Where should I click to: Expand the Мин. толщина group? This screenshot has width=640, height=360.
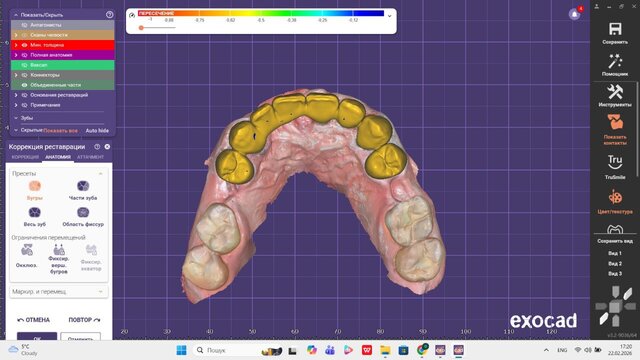16,45
